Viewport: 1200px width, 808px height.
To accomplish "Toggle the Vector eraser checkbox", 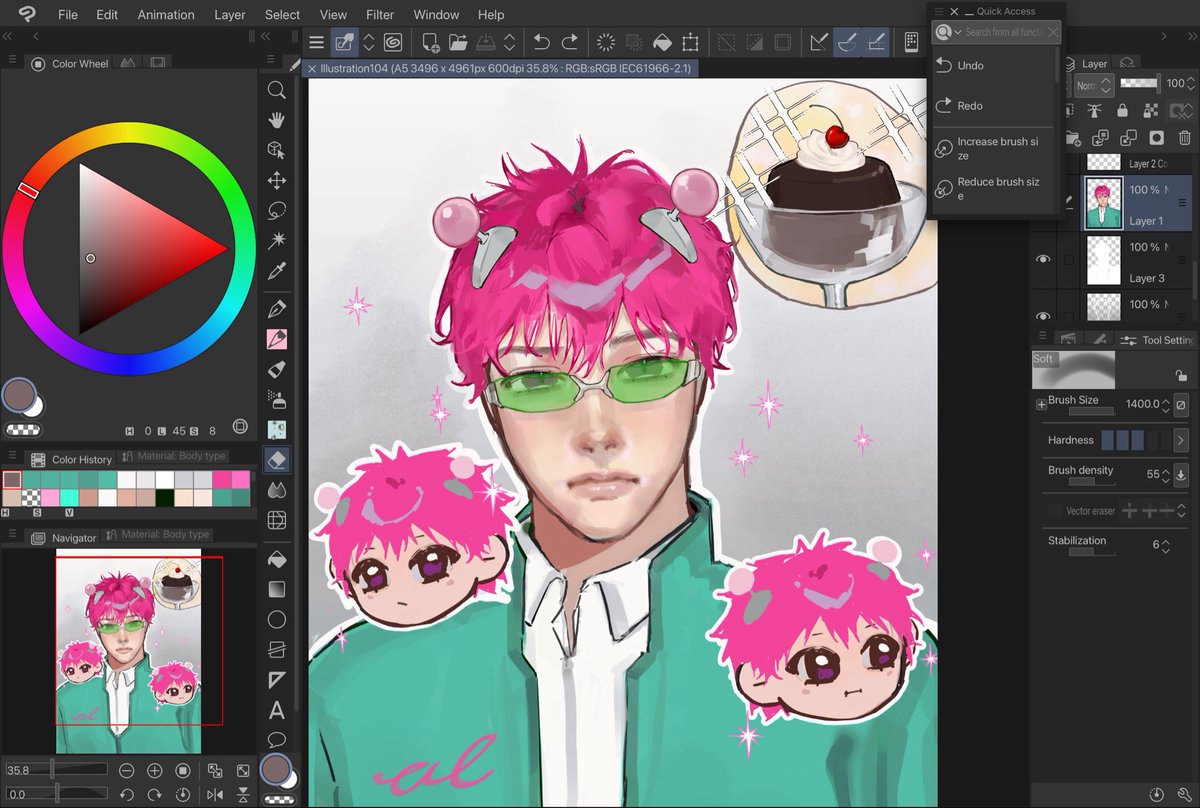I will 1054,511.
